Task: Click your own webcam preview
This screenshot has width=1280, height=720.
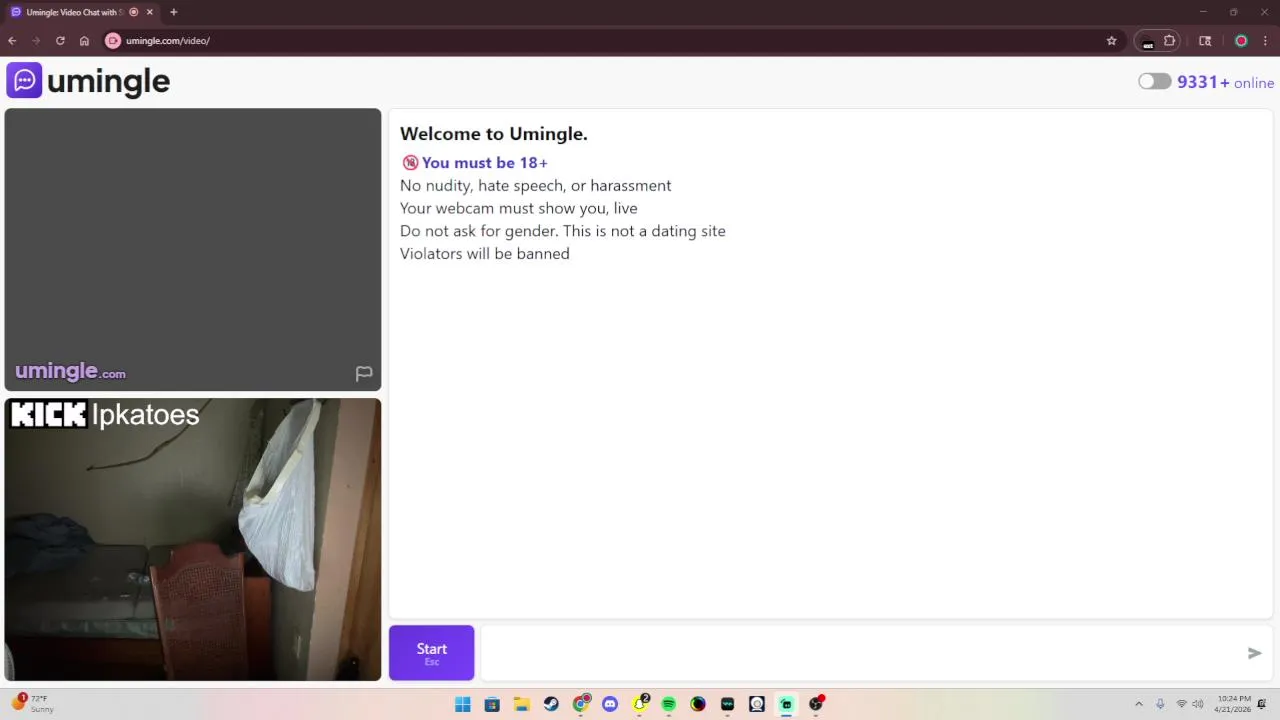Action: click(193, 540)
